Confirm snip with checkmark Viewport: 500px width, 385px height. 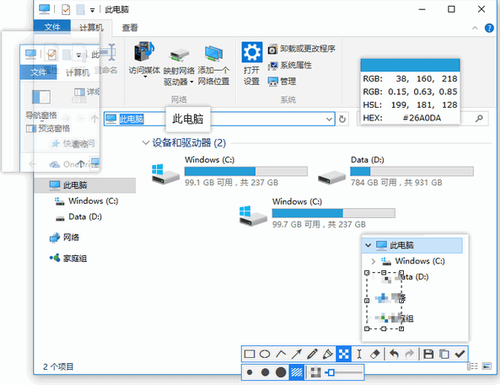tap(460, 354)
